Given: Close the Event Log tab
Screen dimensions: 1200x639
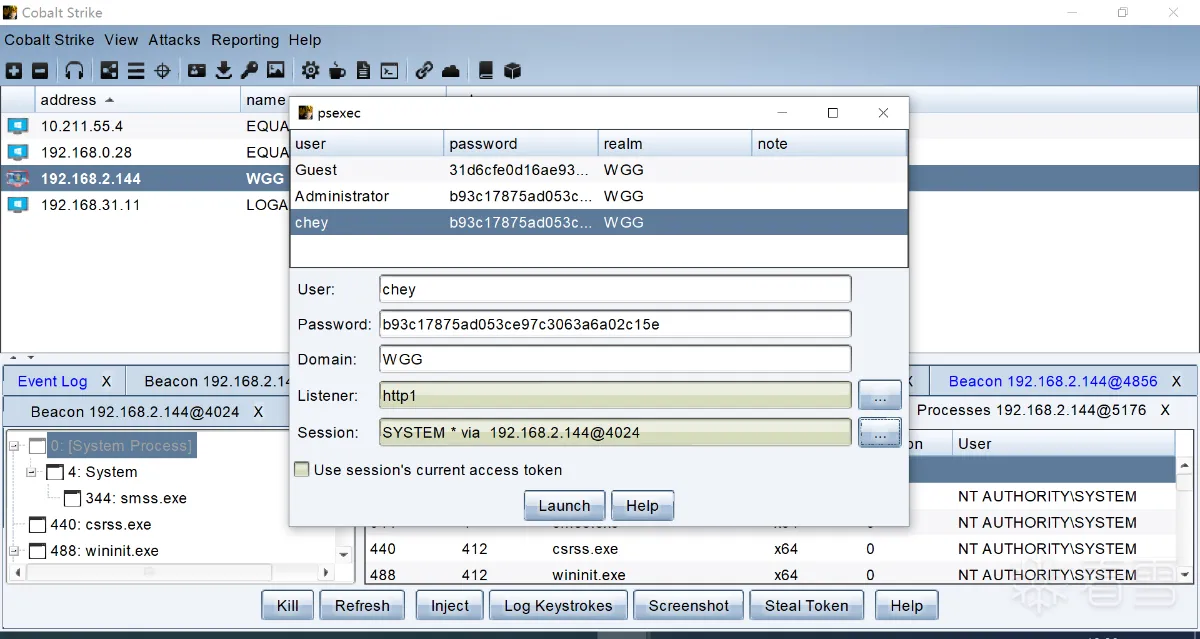Looking at the screenshot, I should coord(108,381).
